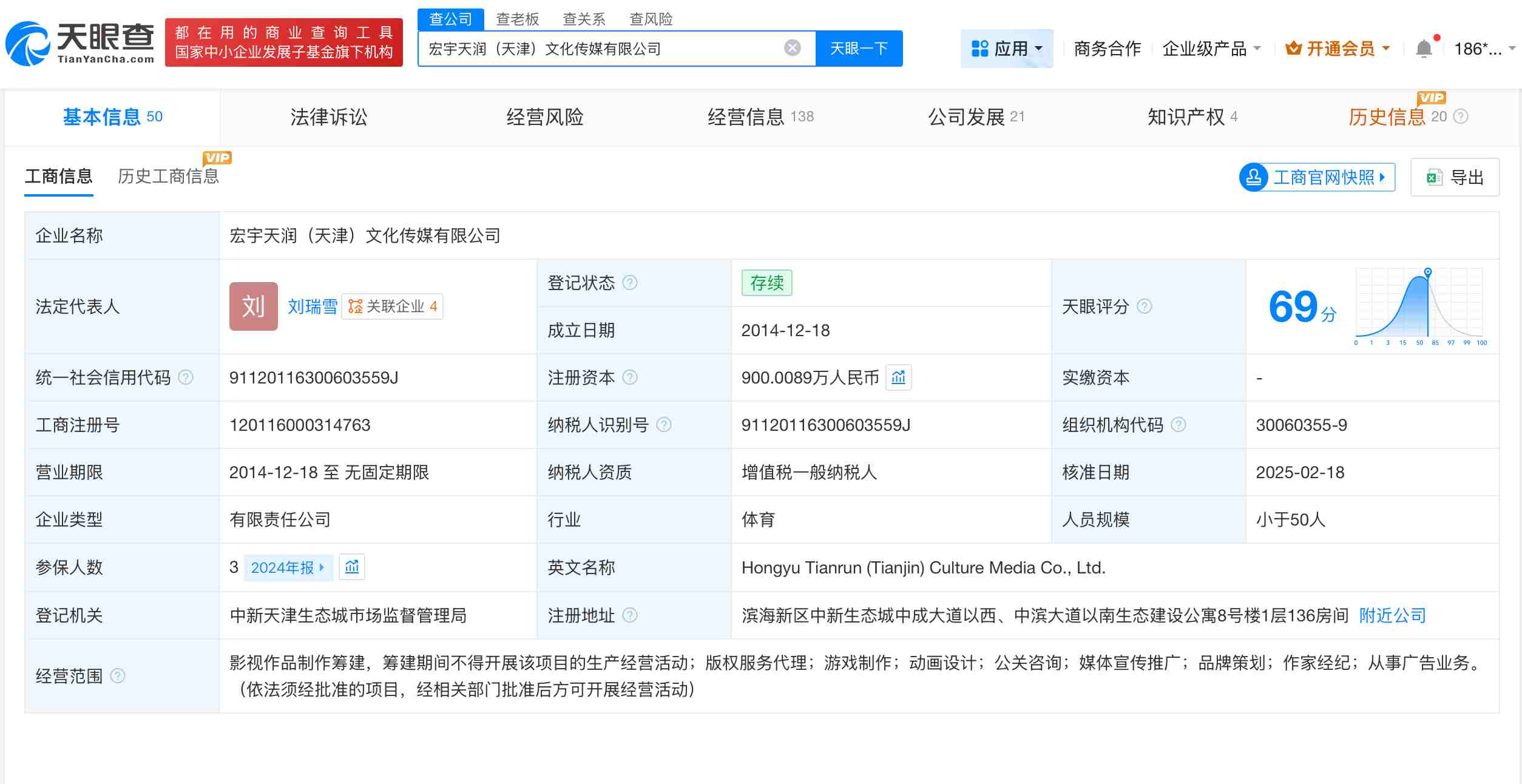1522x784 pixels.
Task: Click the chart icon next to 参保人数
Action: 353,567
